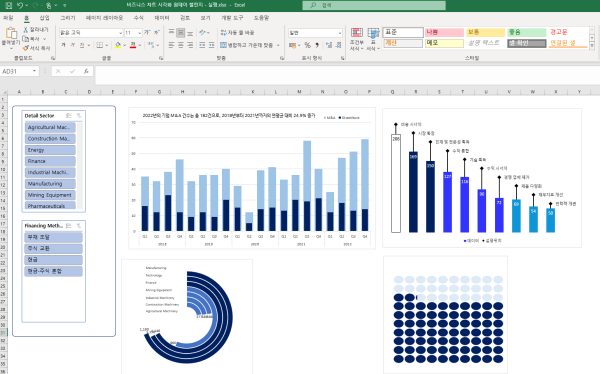
Task: Click the insert function fx icon
Action: pos(86,71)
